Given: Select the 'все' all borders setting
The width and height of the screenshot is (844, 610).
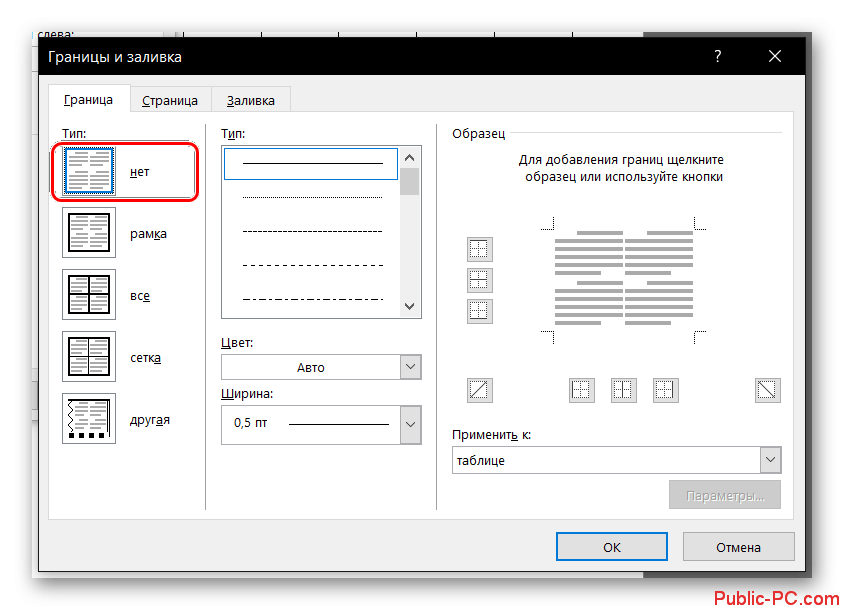Looking at the screenshot, I should pyautogui.click(x=89, y=295).
